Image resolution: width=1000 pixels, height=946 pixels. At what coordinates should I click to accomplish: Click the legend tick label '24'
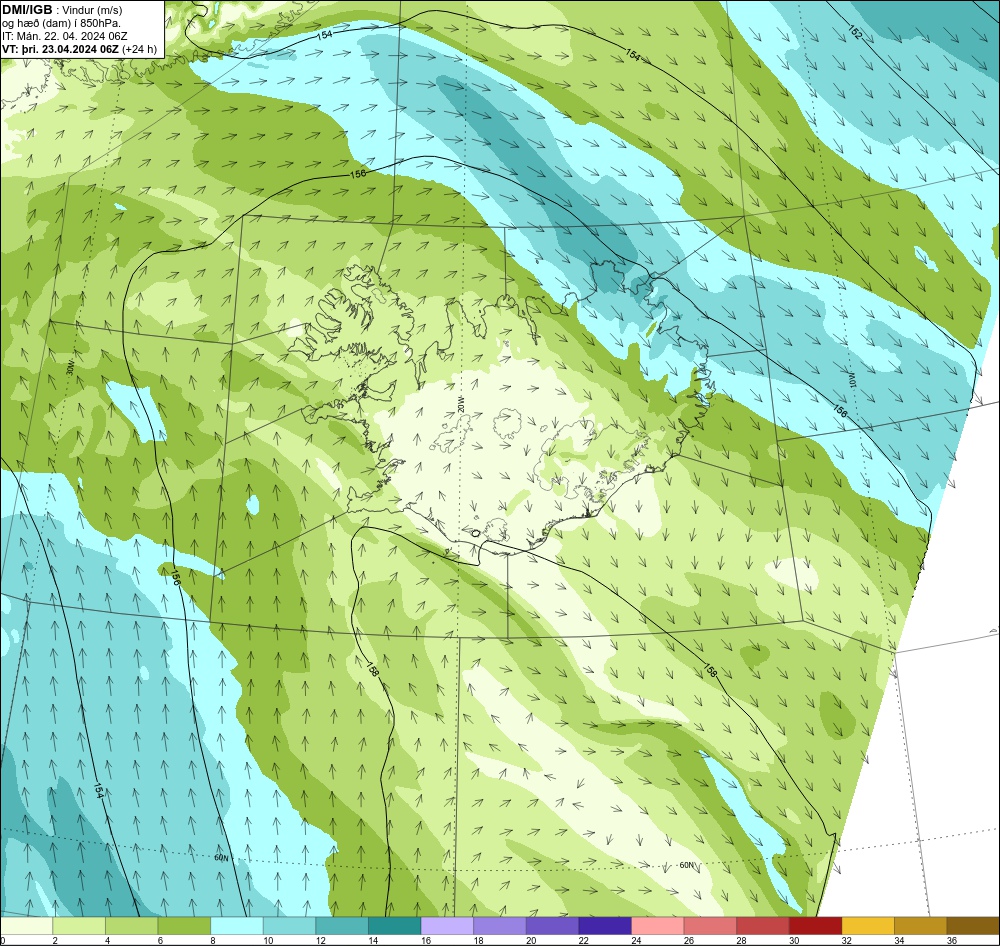[636, 940]
